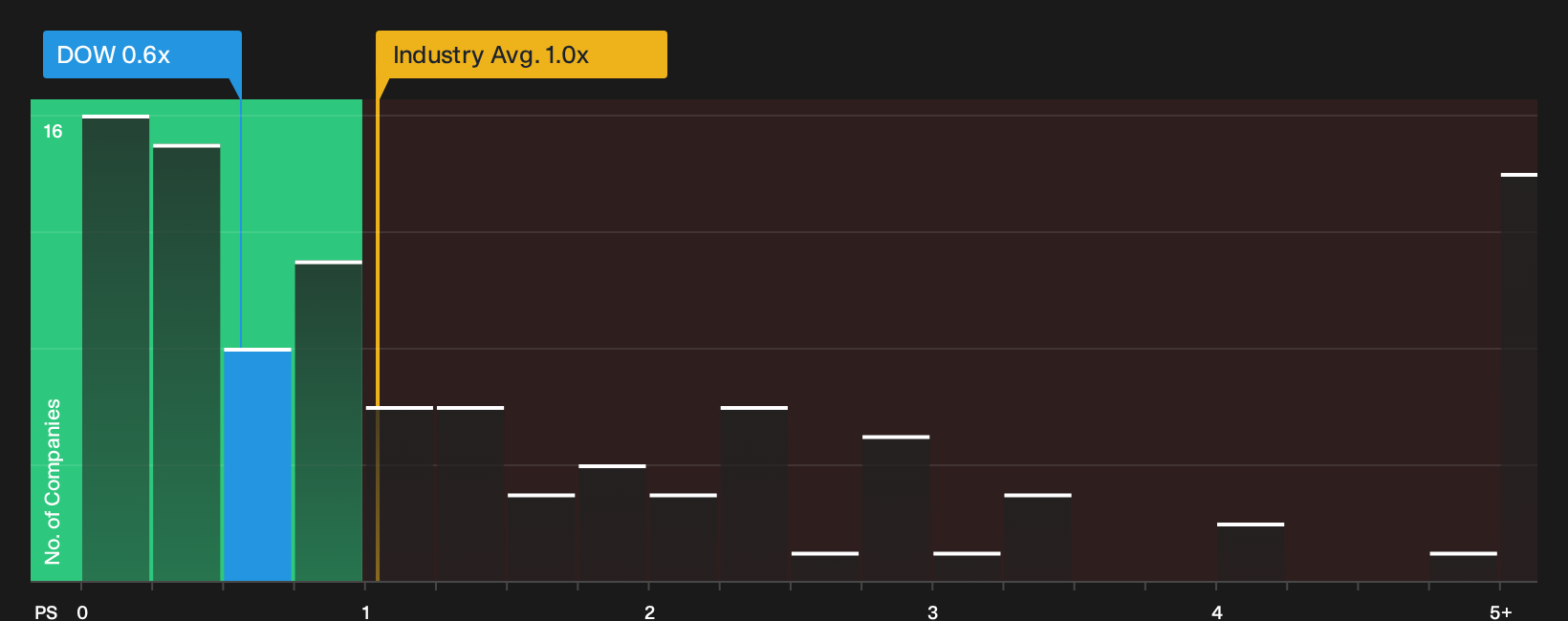Click the 'PS' x-axis label

(46, 612)
